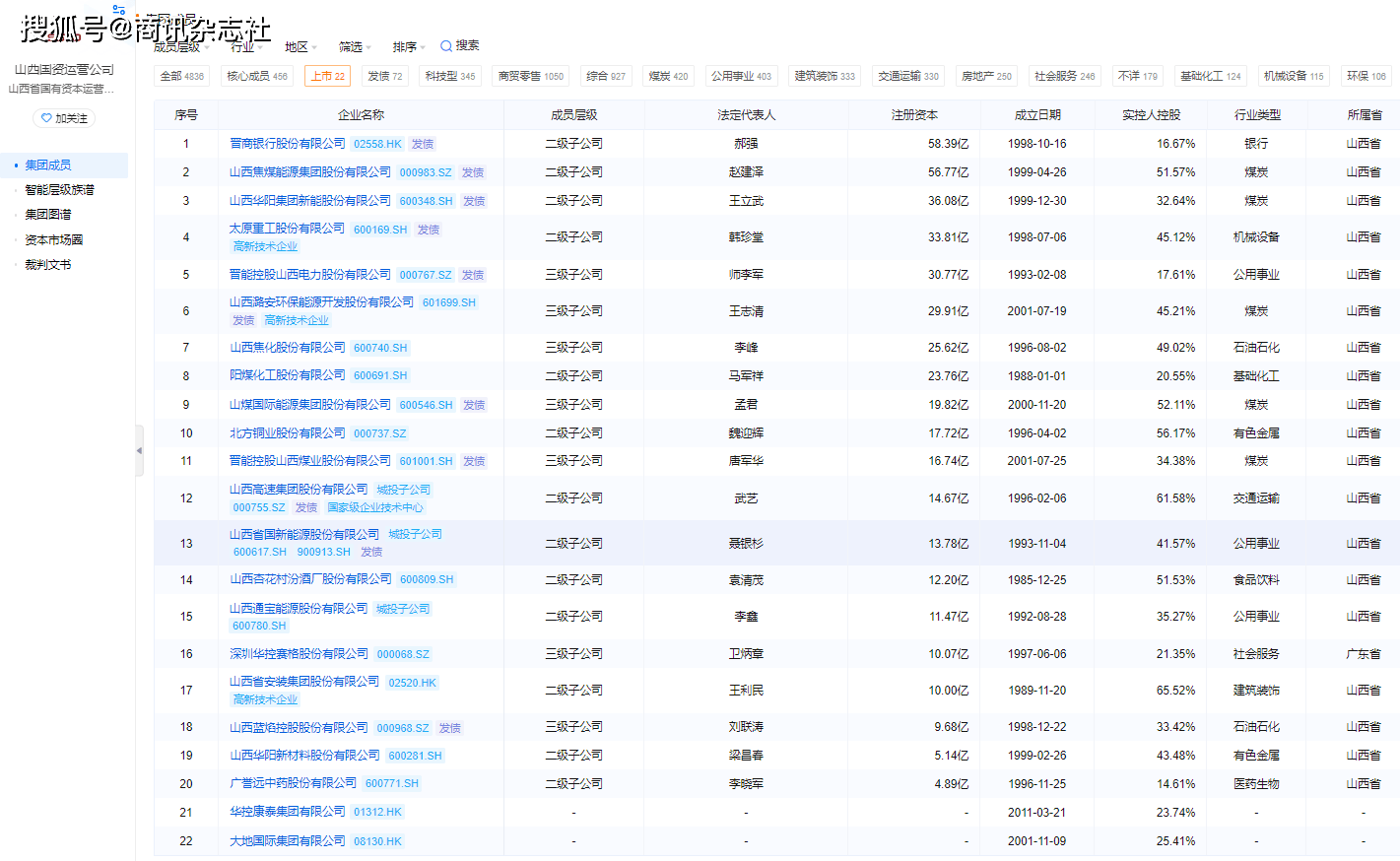Click 国家级企业技术中心 tag in row 12

375,507
